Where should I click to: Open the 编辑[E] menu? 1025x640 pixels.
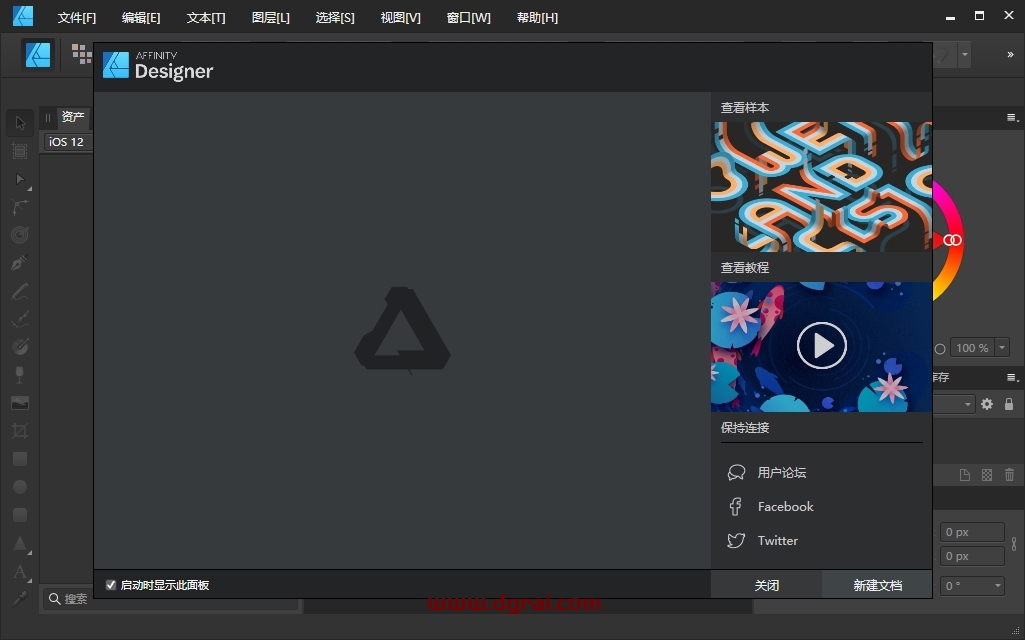click(x=141, y=18)
